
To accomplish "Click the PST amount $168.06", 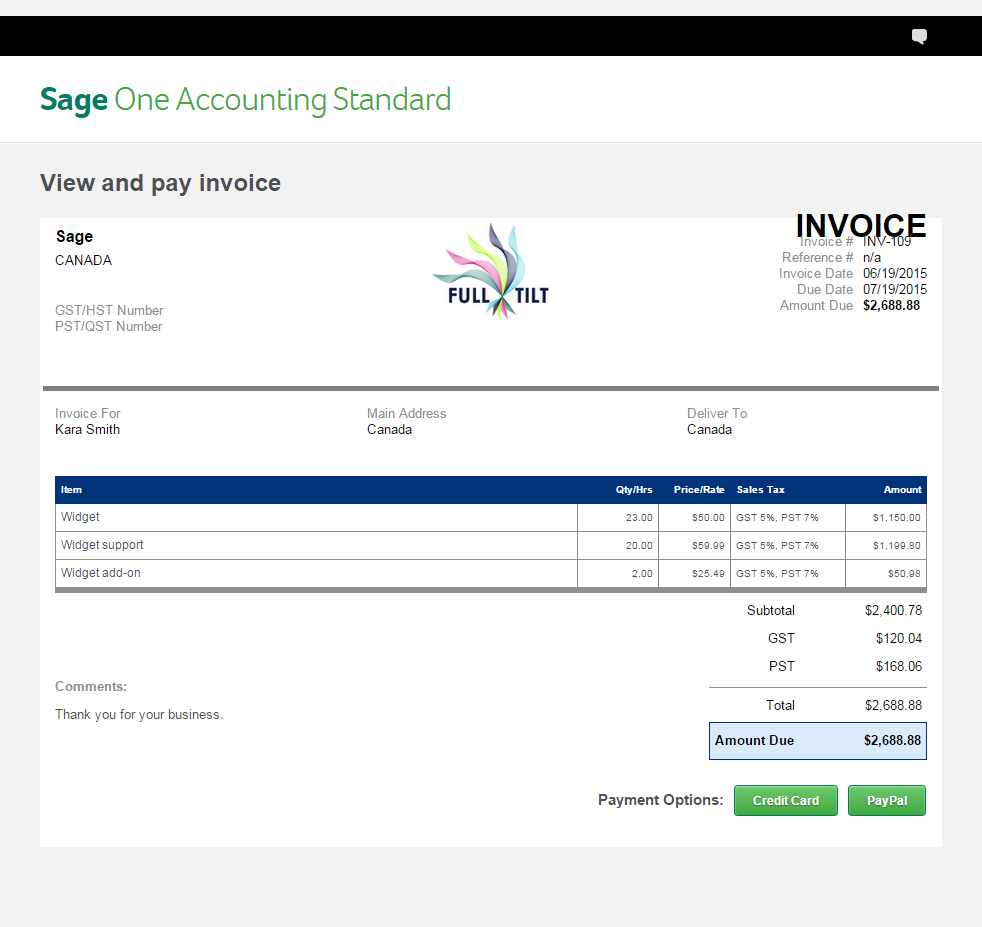I will (x=899, y=666).
